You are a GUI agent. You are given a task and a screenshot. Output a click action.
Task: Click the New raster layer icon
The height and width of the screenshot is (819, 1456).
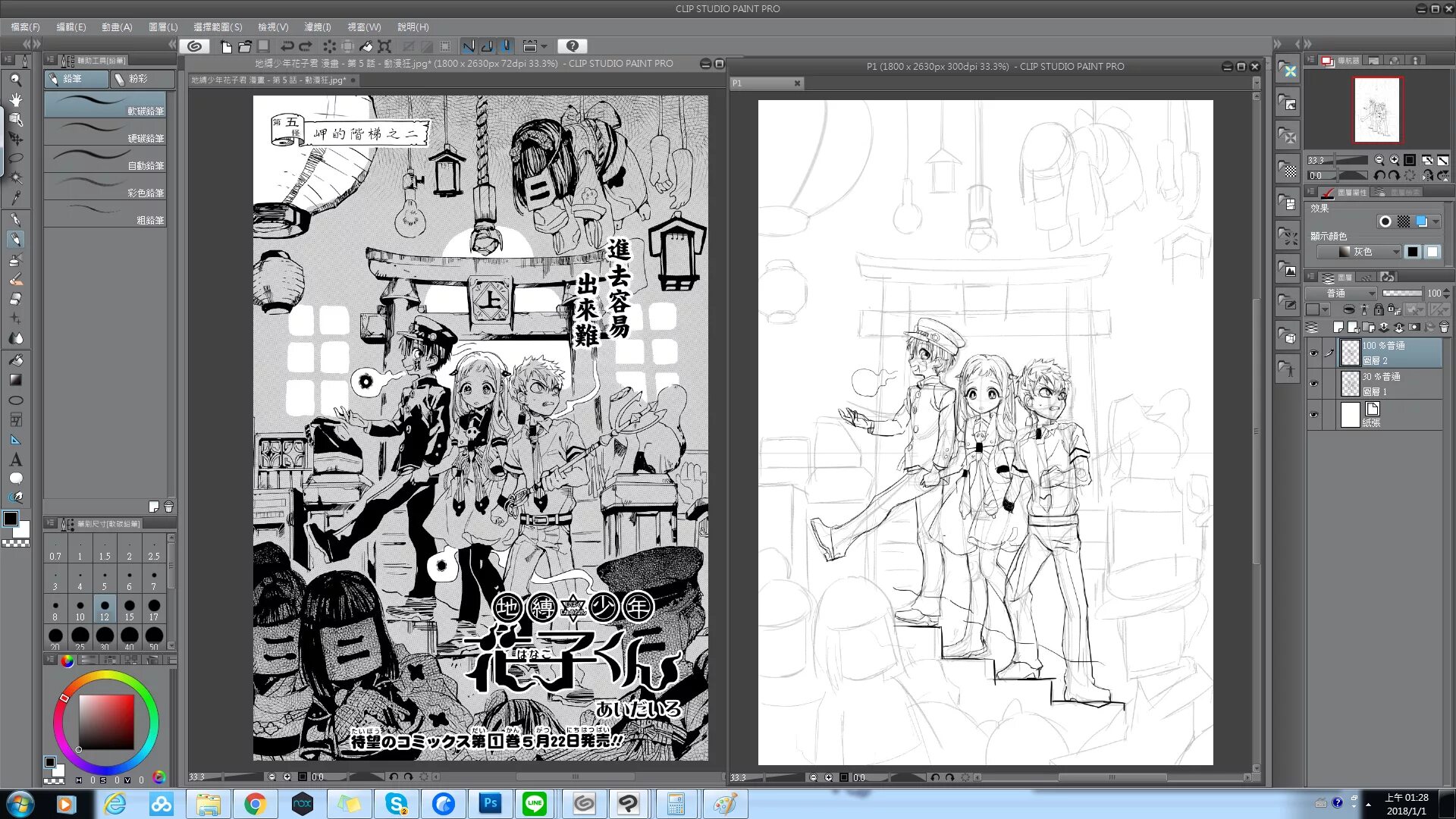1338,328
